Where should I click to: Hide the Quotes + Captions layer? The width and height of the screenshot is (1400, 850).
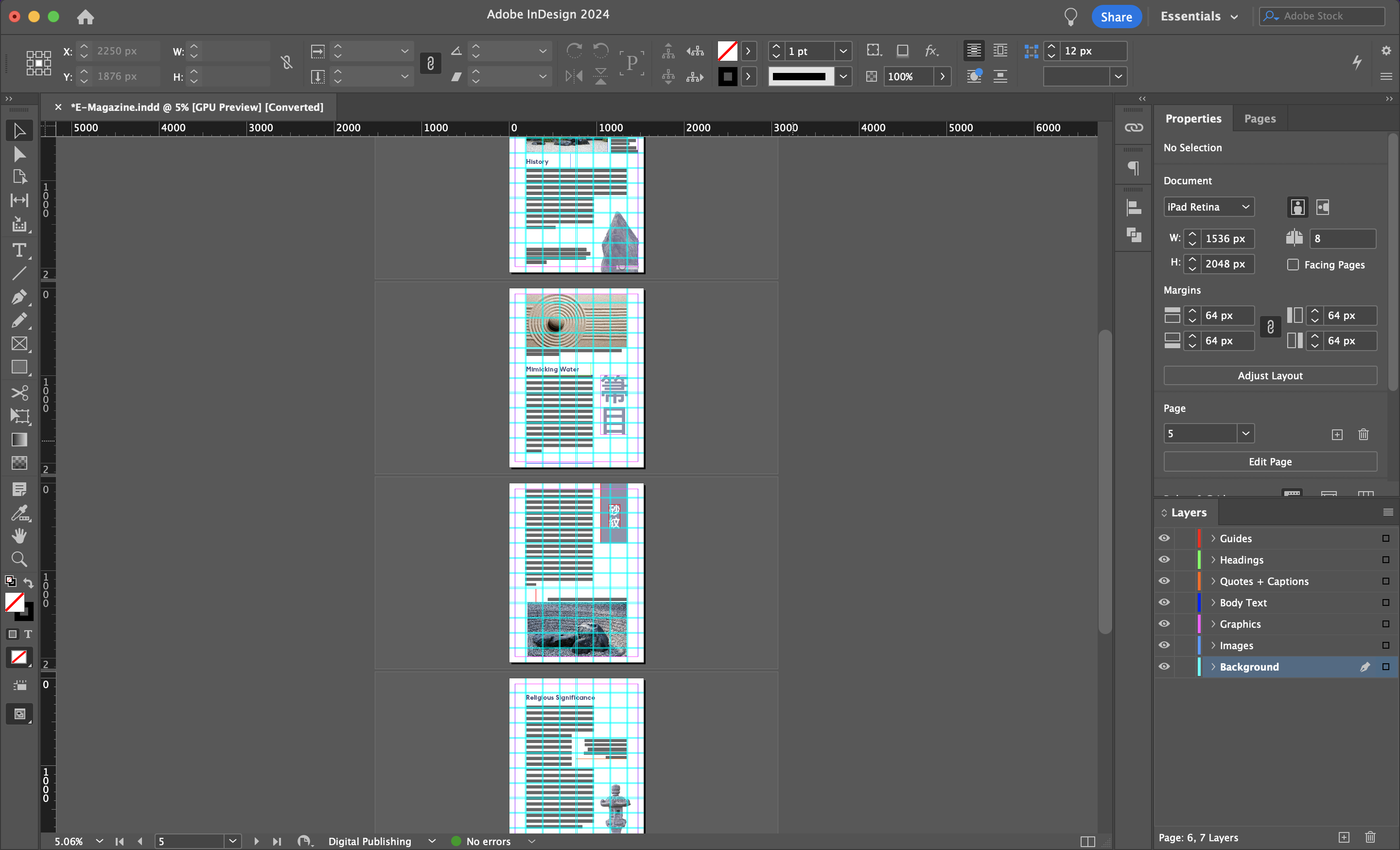(x=1164, y=581)
